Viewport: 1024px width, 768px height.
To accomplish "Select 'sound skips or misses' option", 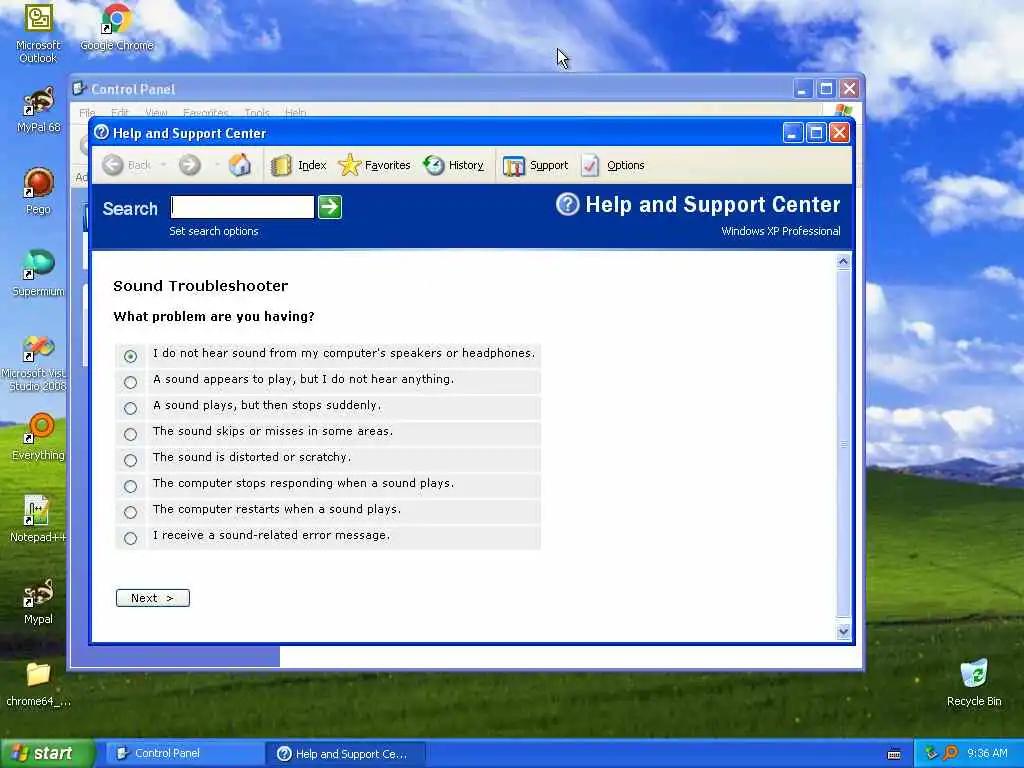I will [131, 434].
